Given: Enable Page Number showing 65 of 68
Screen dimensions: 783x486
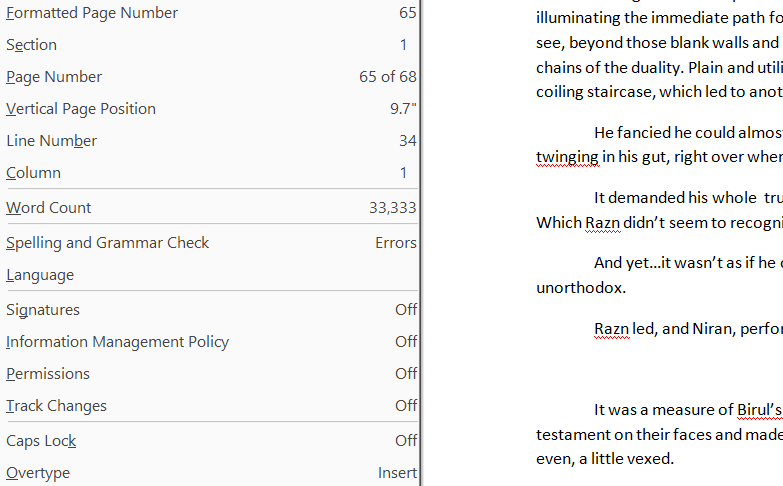Looking at the screenshot, I should point(54,77).
